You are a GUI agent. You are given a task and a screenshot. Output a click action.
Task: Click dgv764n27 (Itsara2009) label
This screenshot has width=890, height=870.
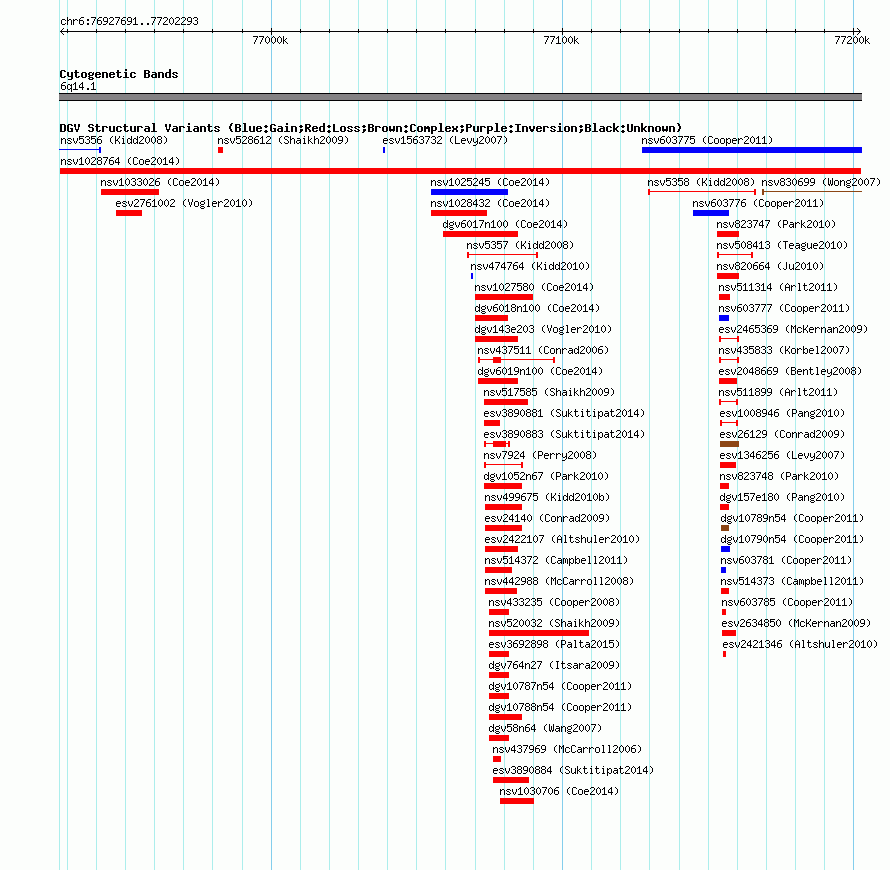tap(554, 665)
